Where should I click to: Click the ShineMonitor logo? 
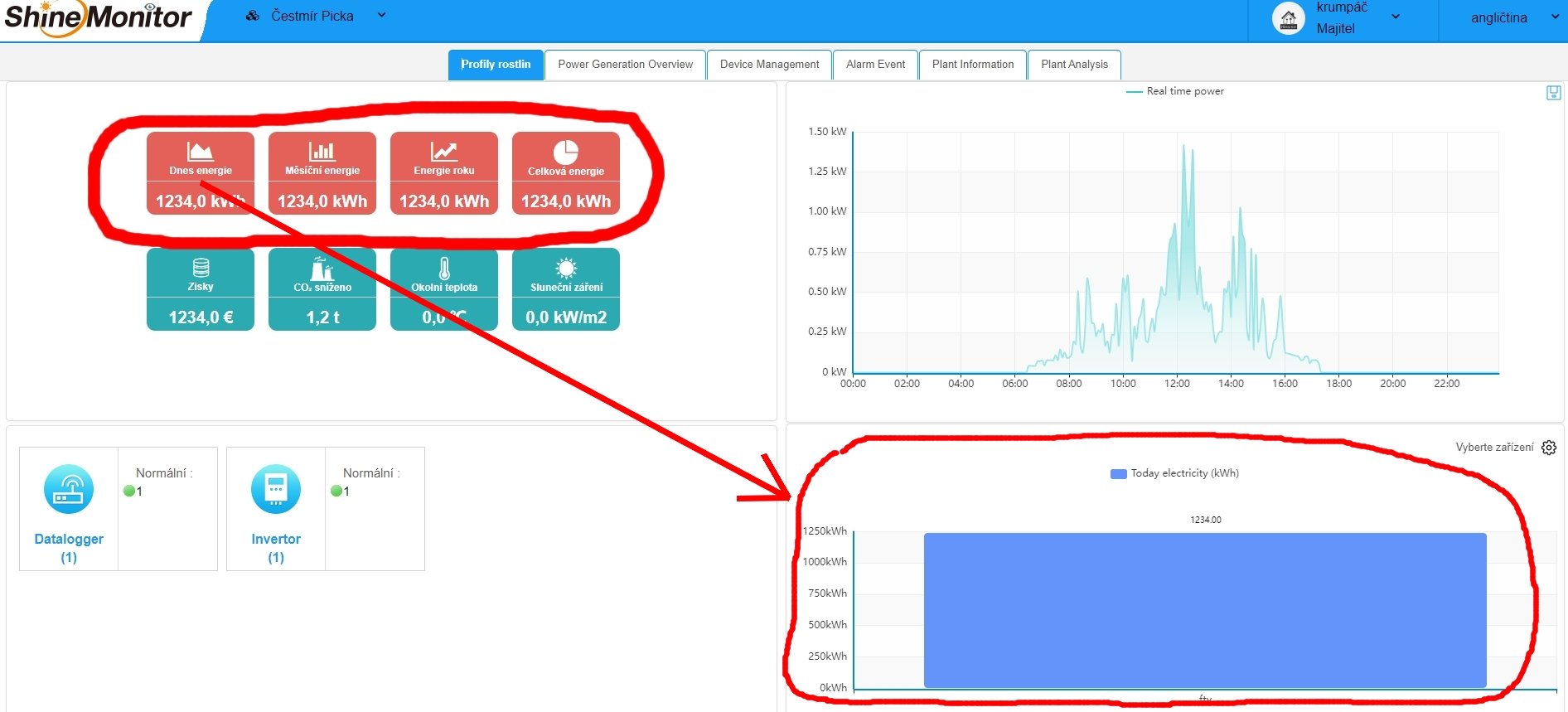(x=98, y=17)
